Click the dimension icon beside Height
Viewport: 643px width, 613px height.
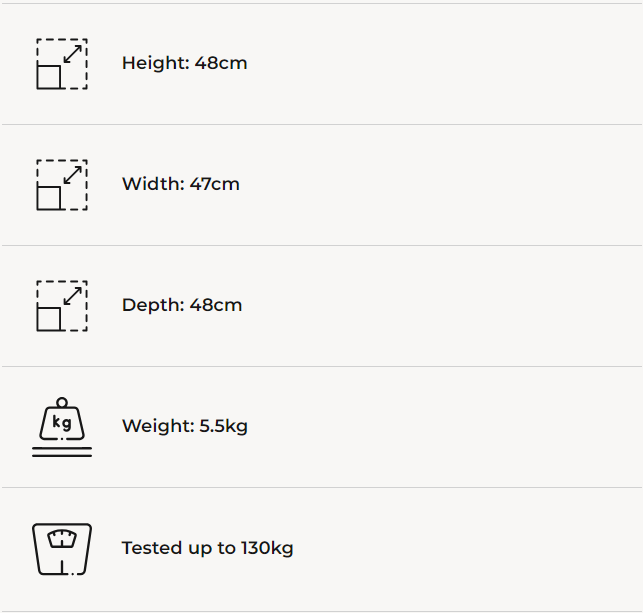point(62,64)
